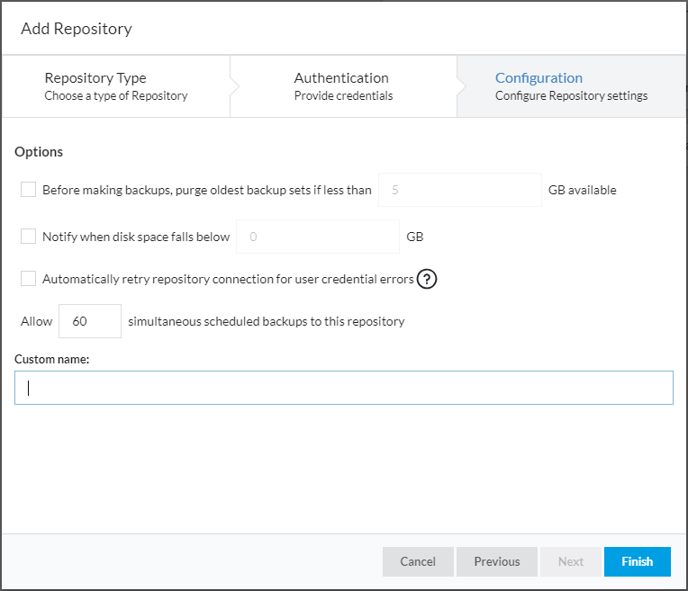Go back with the Previous button

[x=497, y=562]
